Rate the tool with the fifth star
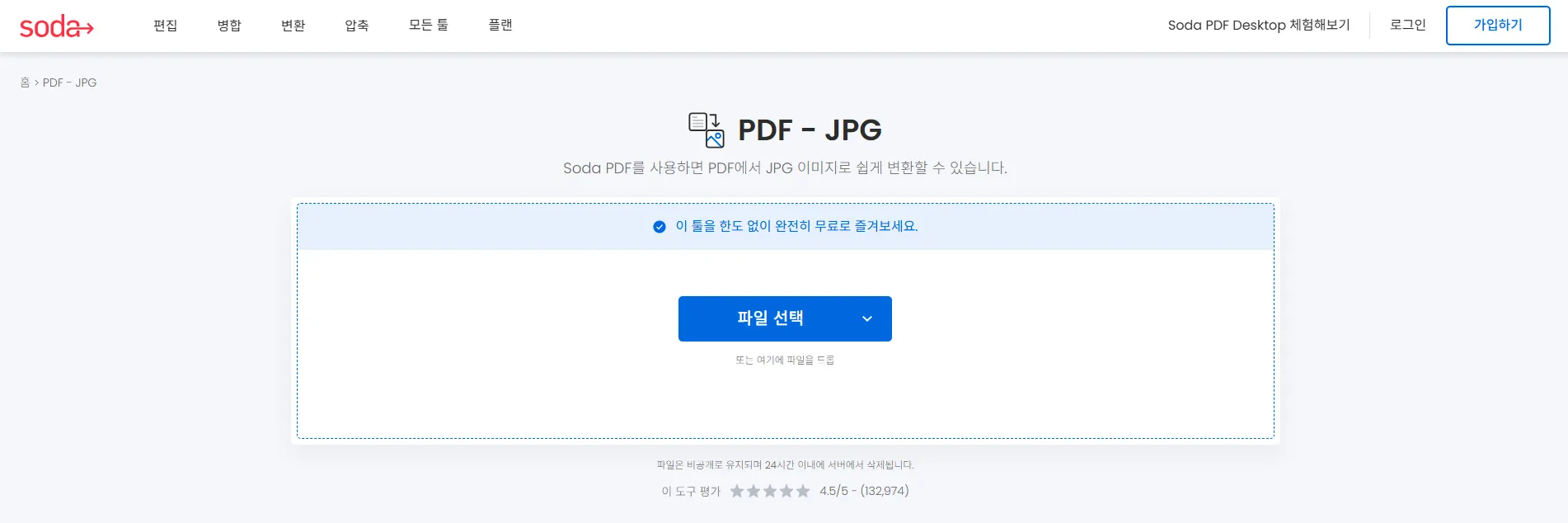Image resolution: width=1568 pixels, height=523 pixels. click(803, 492)
